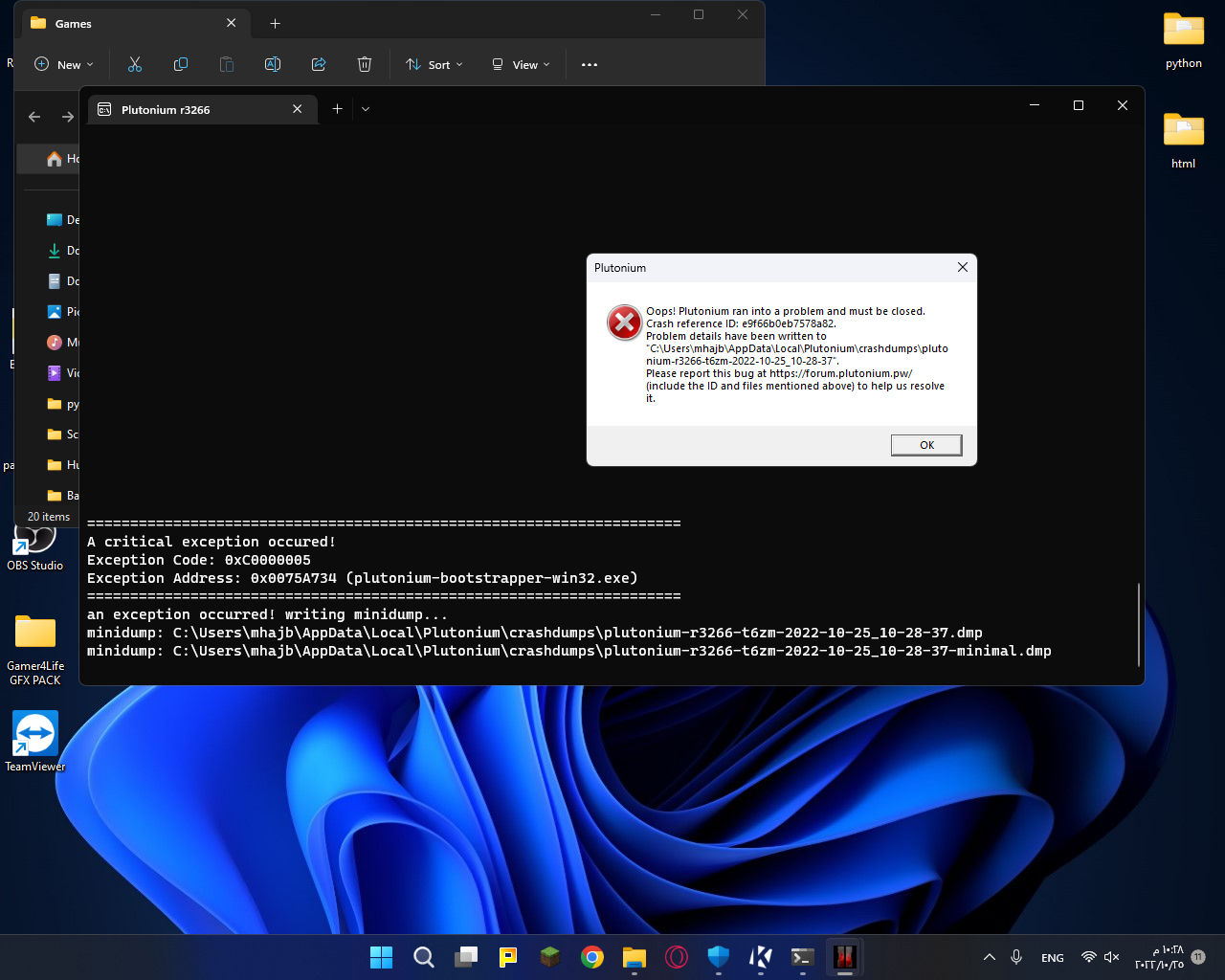1225x980 pixels.
Task: Open Windows Security shield on taskbar
Action: coord(719,957)
